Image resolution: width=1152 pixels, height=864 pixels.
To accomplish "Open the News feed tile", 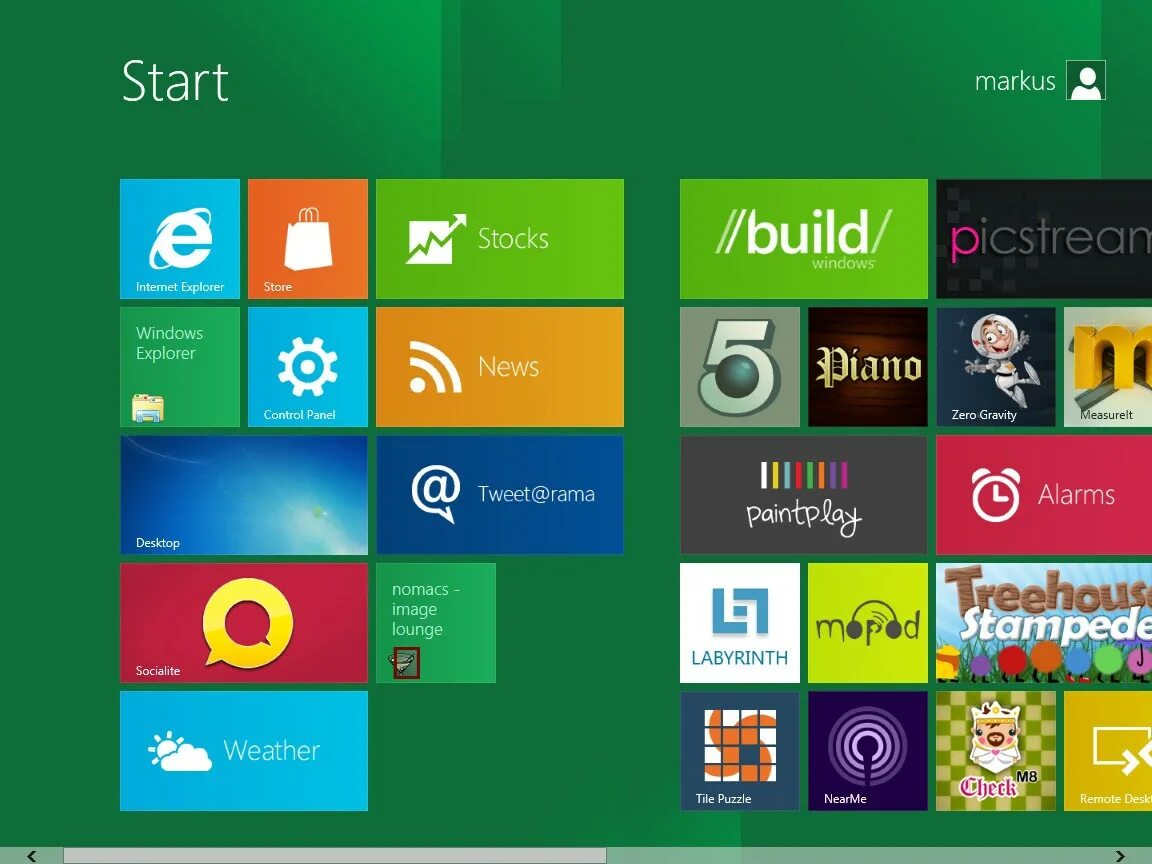I will (500, 367).
